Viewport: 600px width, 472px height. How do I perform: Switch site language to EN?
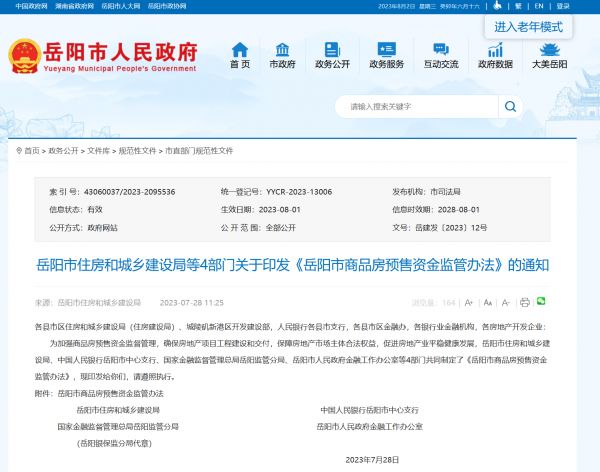click(539, 6)
